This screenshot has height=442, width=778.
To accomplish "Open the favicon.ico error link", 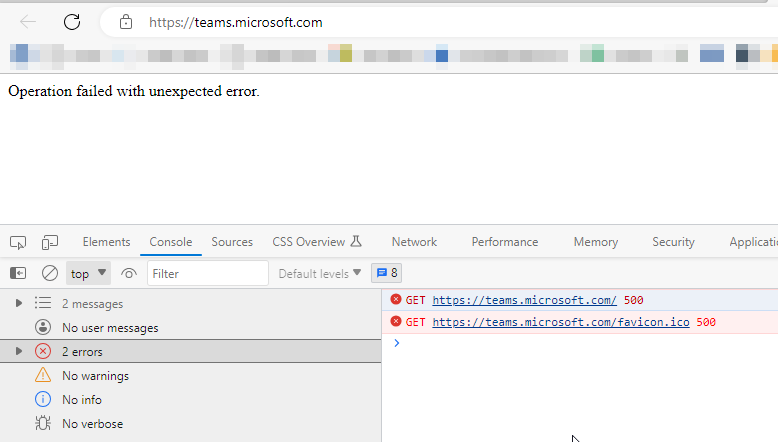I will point(561,322).
